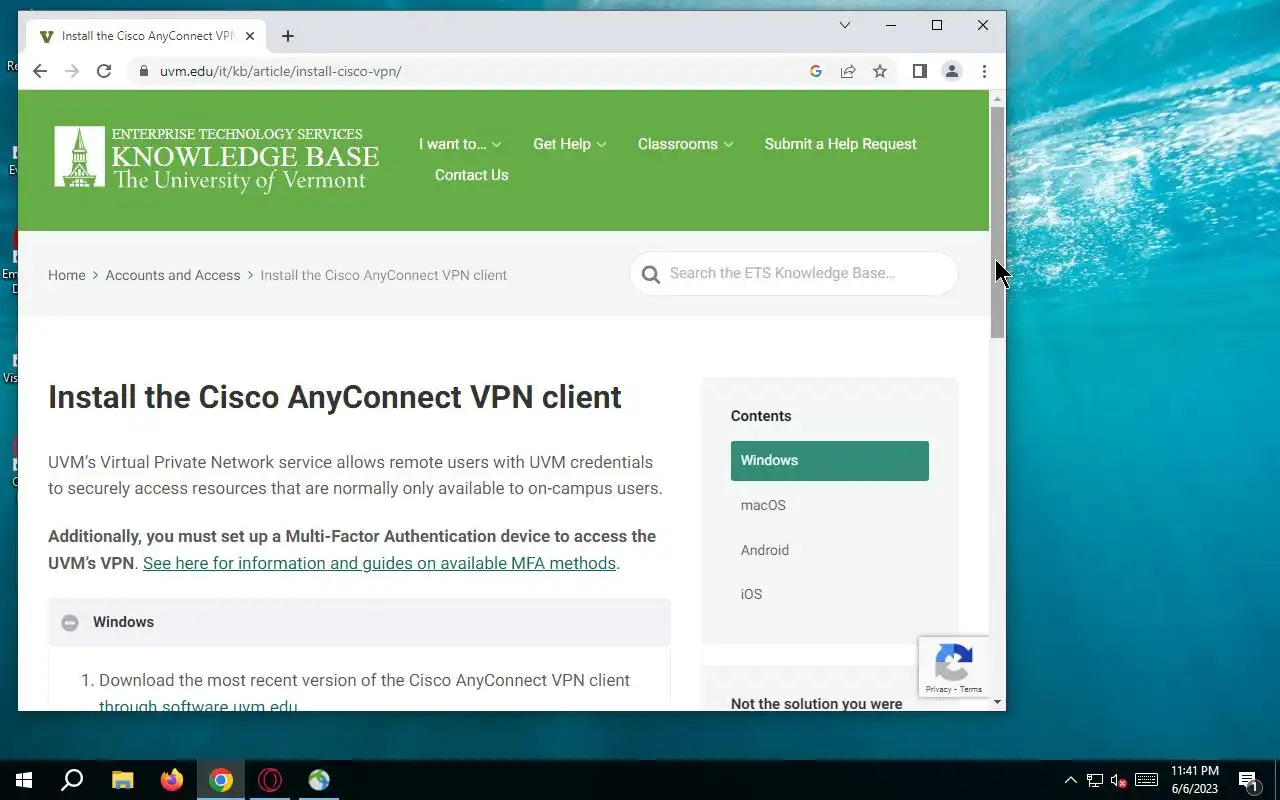
Task: Click the globe app in taskbar
Action: (319, 780)
